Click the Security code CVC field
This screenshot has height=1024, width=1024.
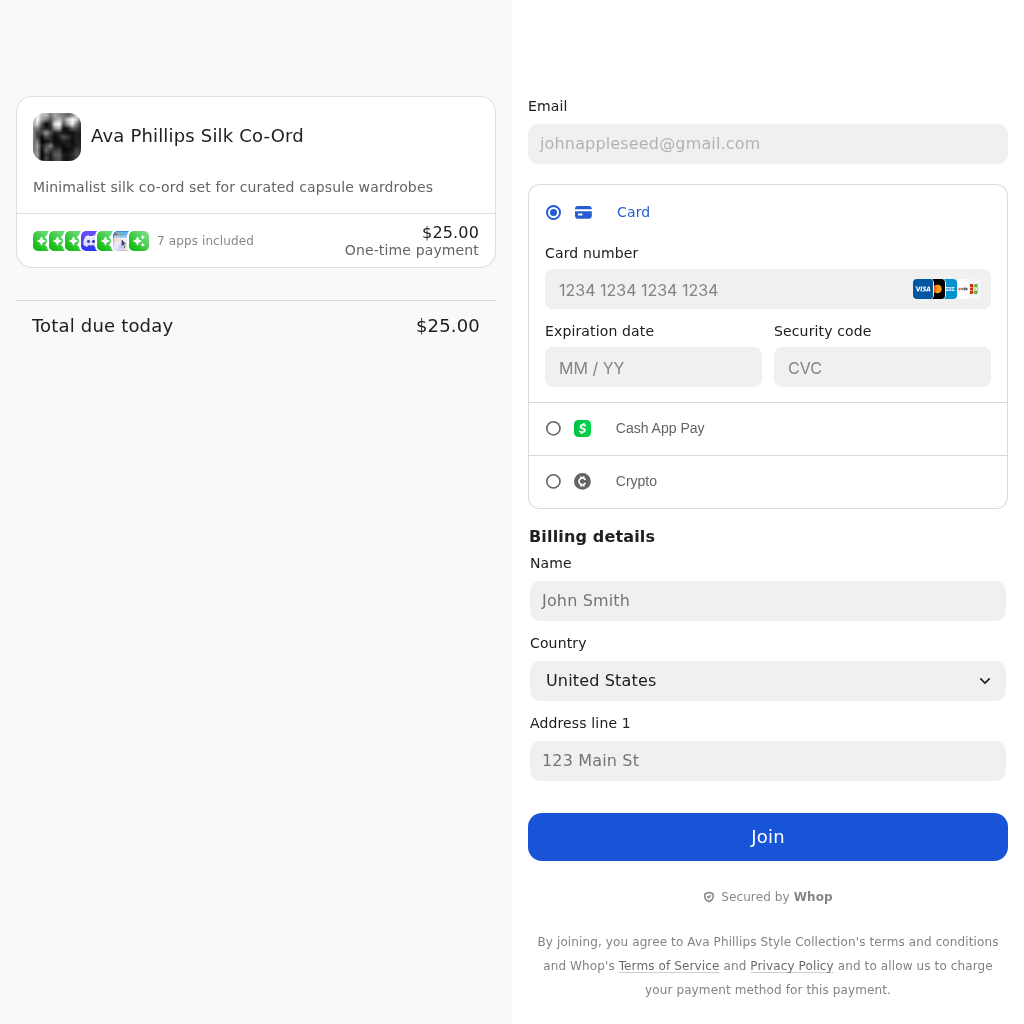click(882, 367)
